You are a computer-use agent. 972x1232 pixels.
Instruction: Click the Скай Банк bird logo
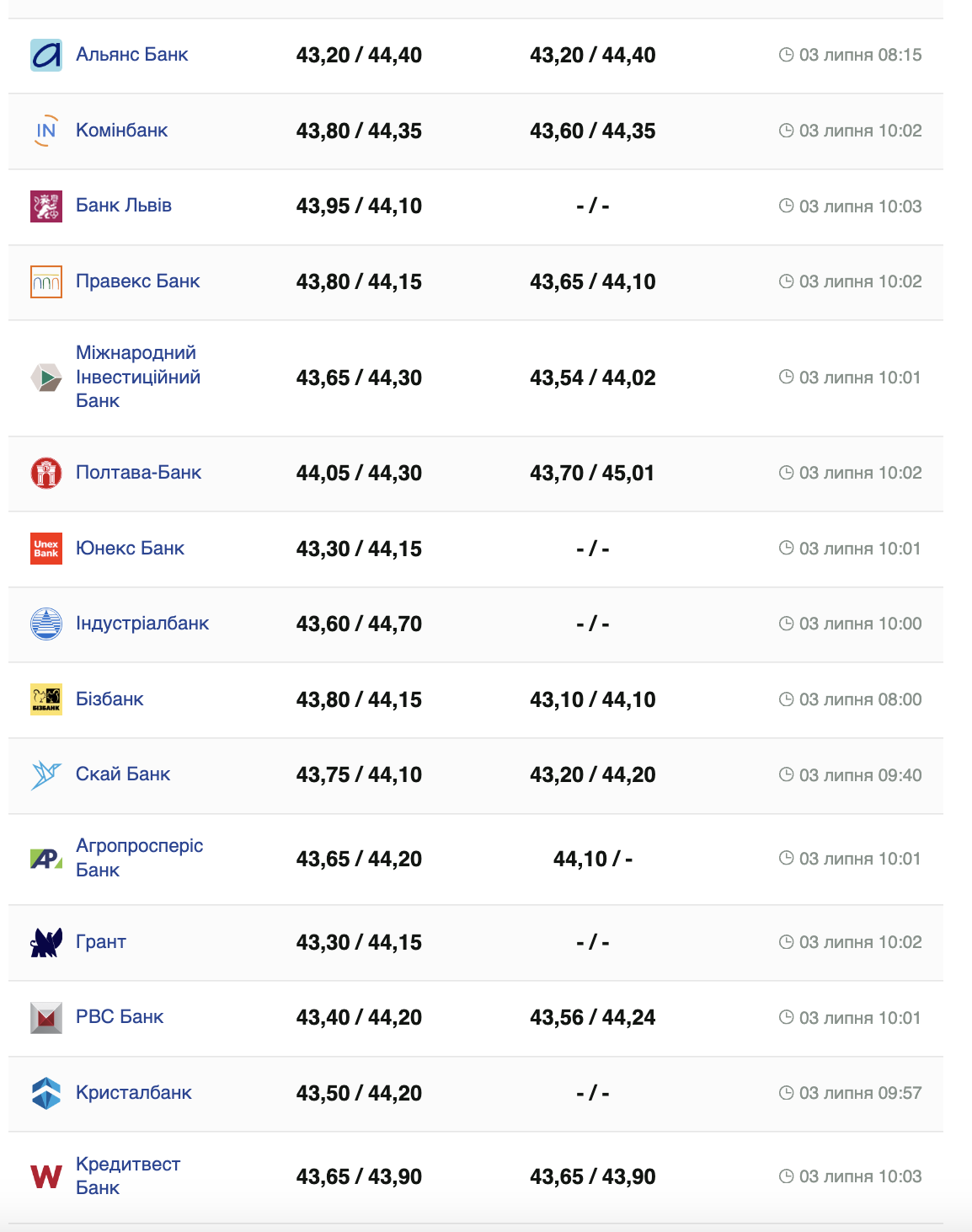pos(46,774)
